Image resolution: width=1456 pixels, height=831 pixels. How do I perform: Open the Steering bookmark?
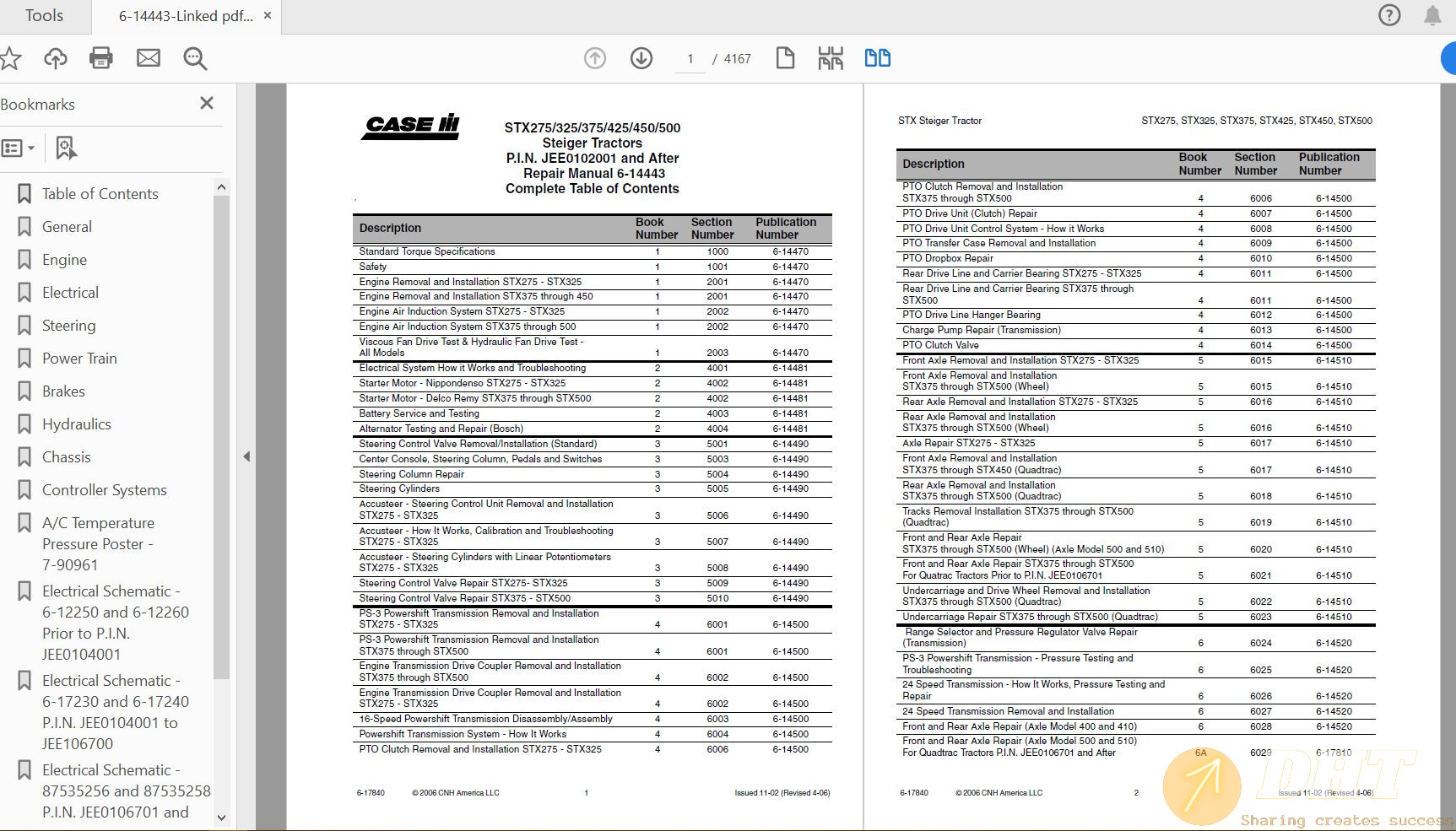click(x=68, y=326)
